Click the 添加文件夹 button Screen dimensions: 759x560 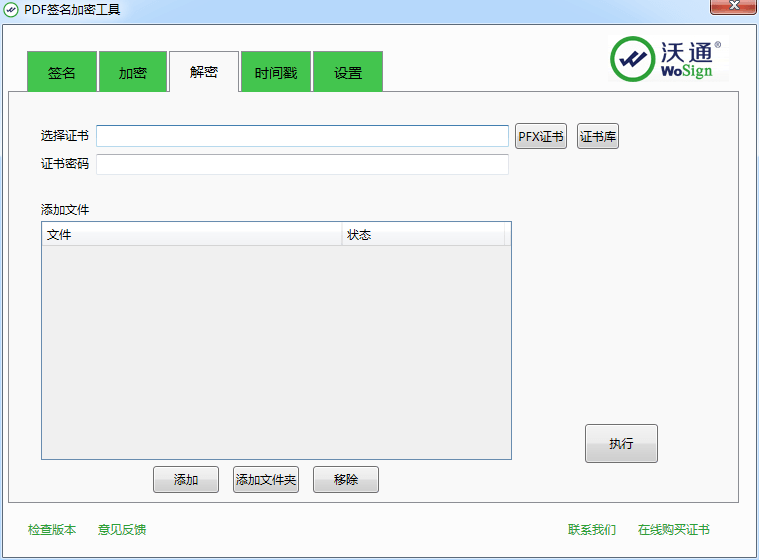coord(266,480)
